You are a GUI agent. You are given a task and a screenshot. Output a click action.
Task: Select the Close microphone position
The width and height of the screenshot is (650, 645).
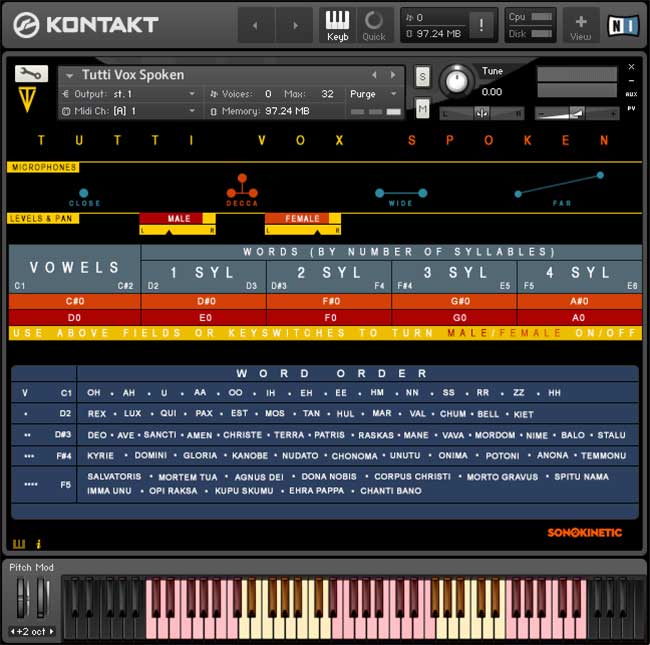click(84, 197)
